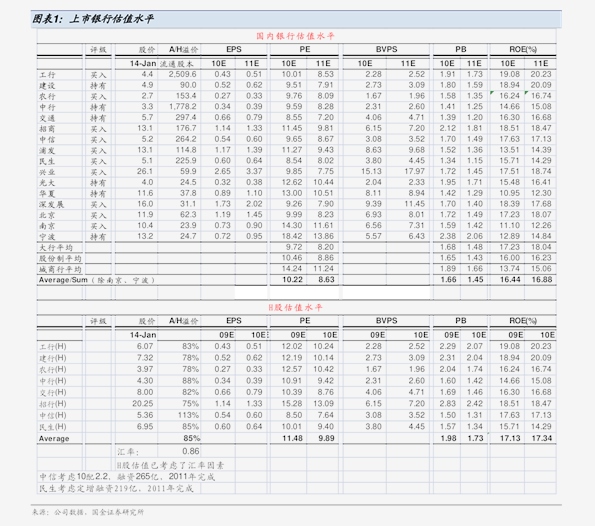The width and height of the screenshot is (595, 526).
Task: Select the 工行 row label
Action: click(47, 75)
